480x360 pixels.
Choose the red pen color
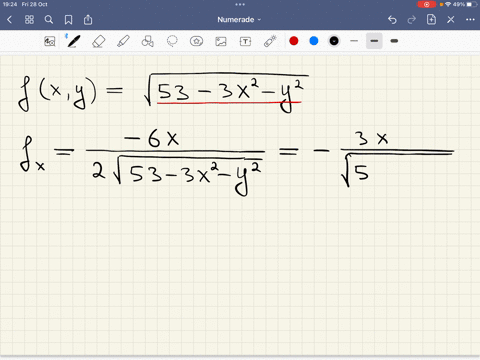tap(294, 41)
